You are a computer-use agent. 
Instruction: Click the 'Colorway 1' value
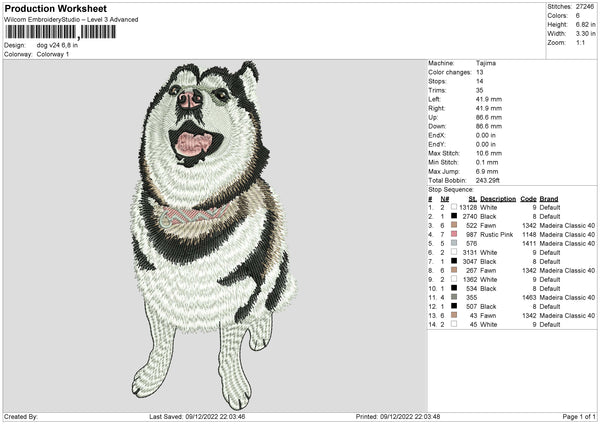coord(53,54)
